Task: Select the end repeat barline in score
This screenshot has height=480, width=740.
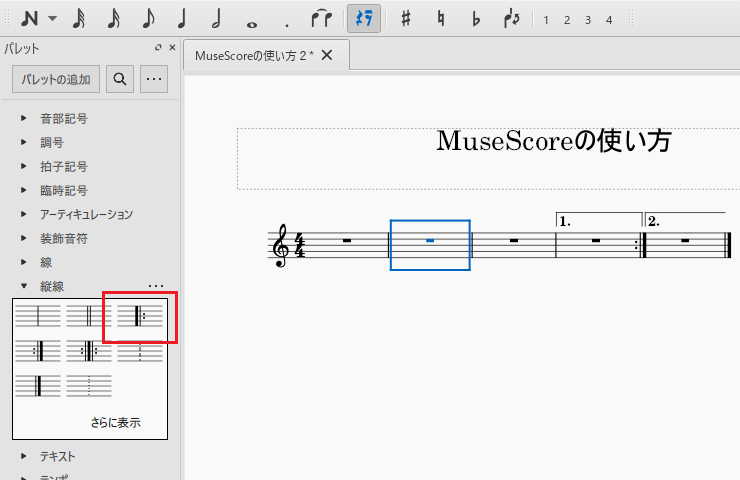Action: [641, 245]
